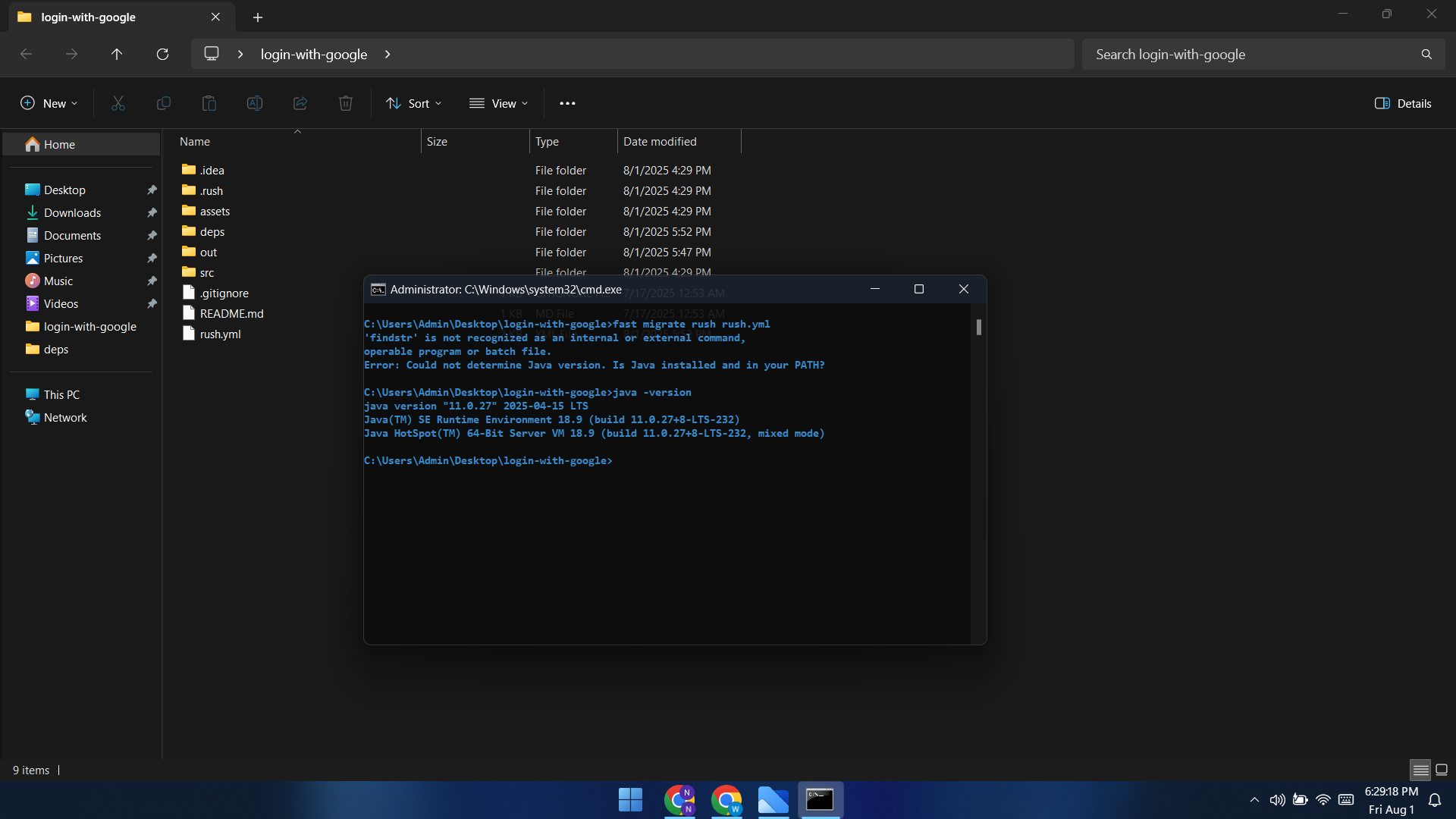Sort files by Date modified column

tap(660, 141)
